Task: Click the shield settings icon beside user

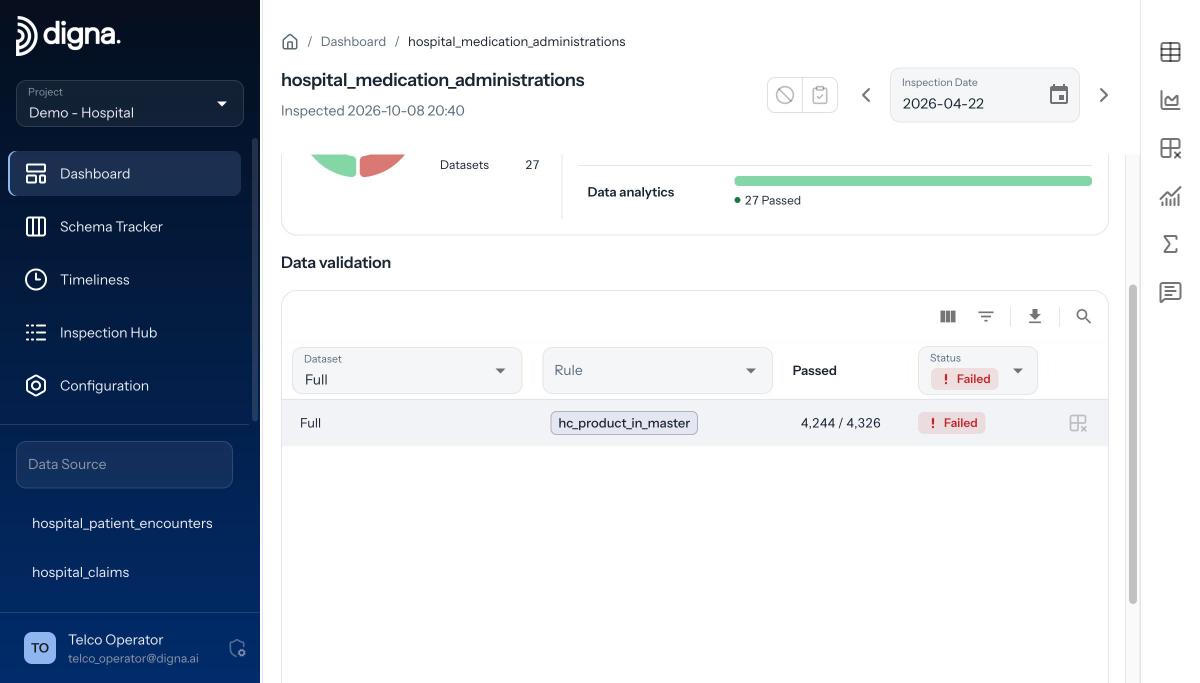Action: 238,649
